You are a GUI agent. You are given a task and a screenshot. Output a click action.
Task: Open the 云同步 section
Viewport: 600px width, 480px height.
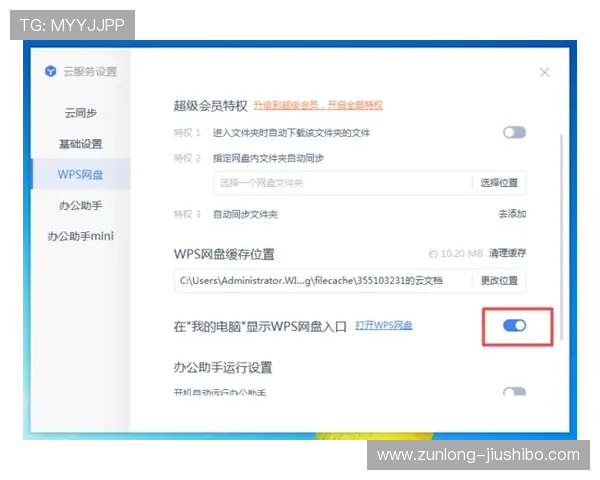(x=81, y=113)
